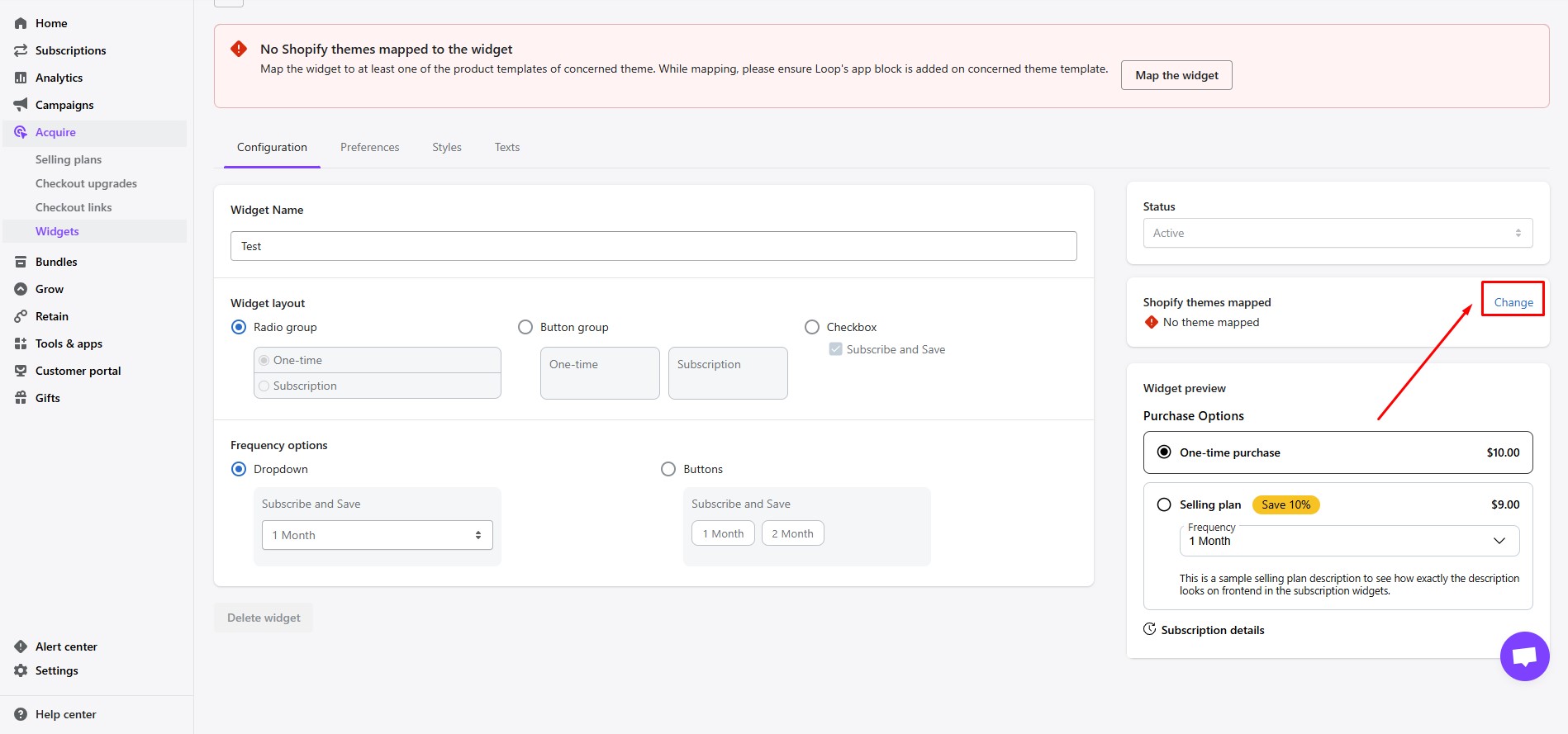Click Change link for mapped themes
Image resolution: width=1568 pixels, height=734 pixels.
pos(1513,302)
